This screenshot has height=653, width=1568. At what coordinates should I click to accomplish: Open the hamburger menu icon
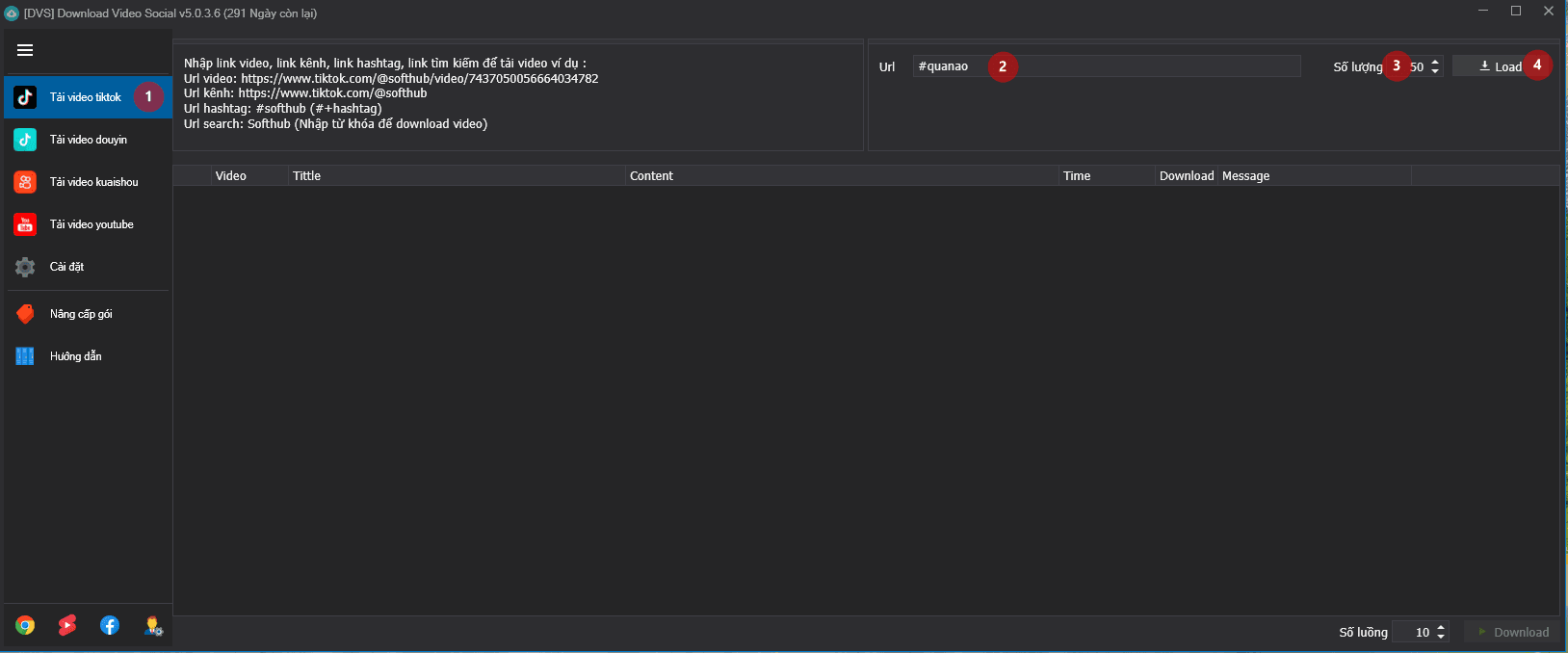click(x=25, y=50)
